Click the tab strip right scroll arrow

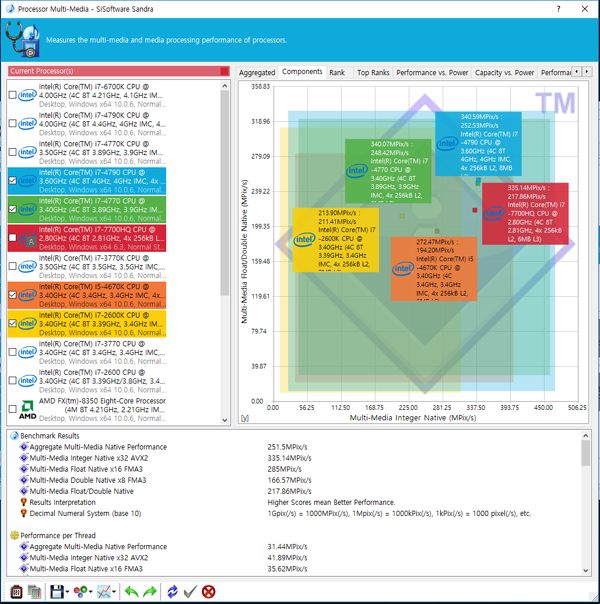point(587,71)
